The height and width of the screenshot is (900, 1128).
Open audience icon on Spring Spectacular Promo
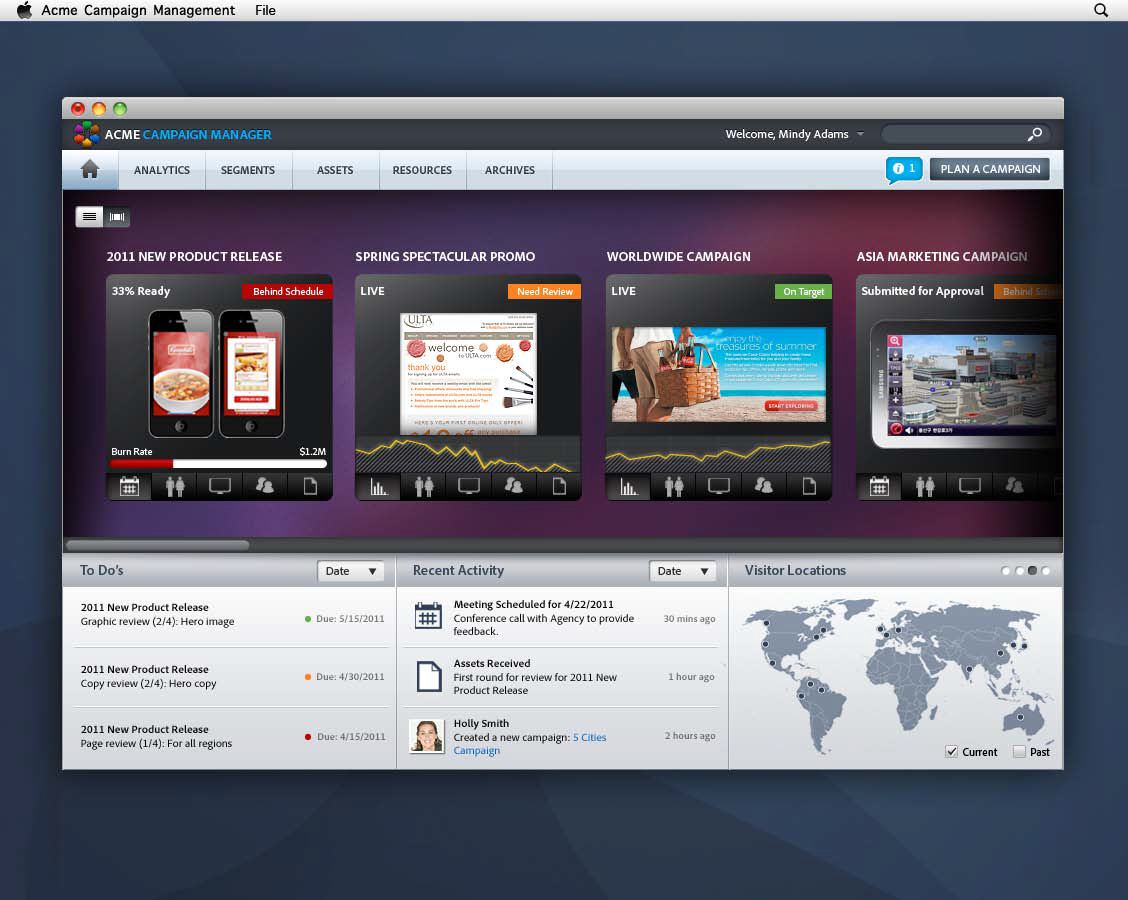(x=424, y=487)
